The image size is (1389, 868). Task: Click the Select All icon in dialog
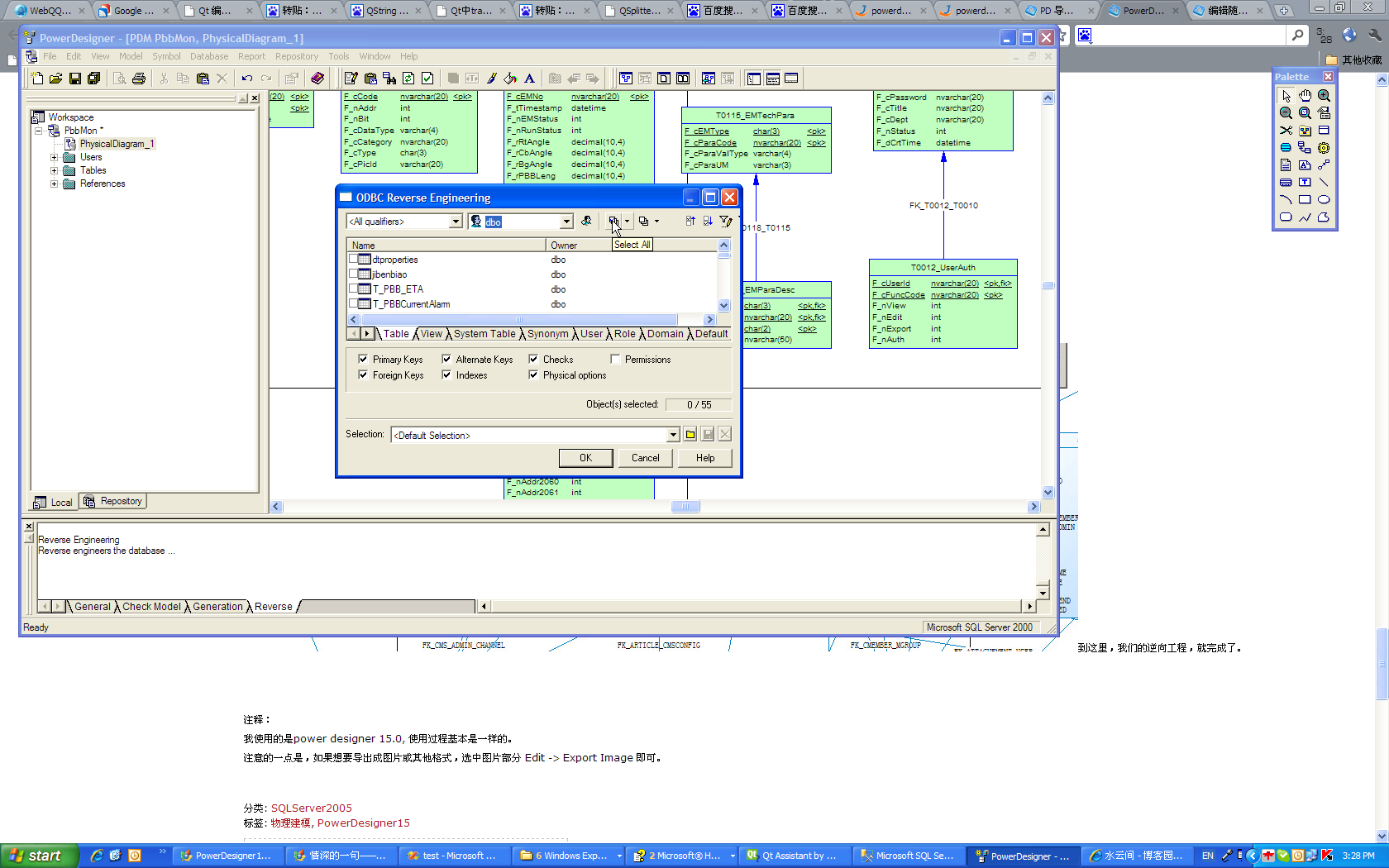click(613, 222)
